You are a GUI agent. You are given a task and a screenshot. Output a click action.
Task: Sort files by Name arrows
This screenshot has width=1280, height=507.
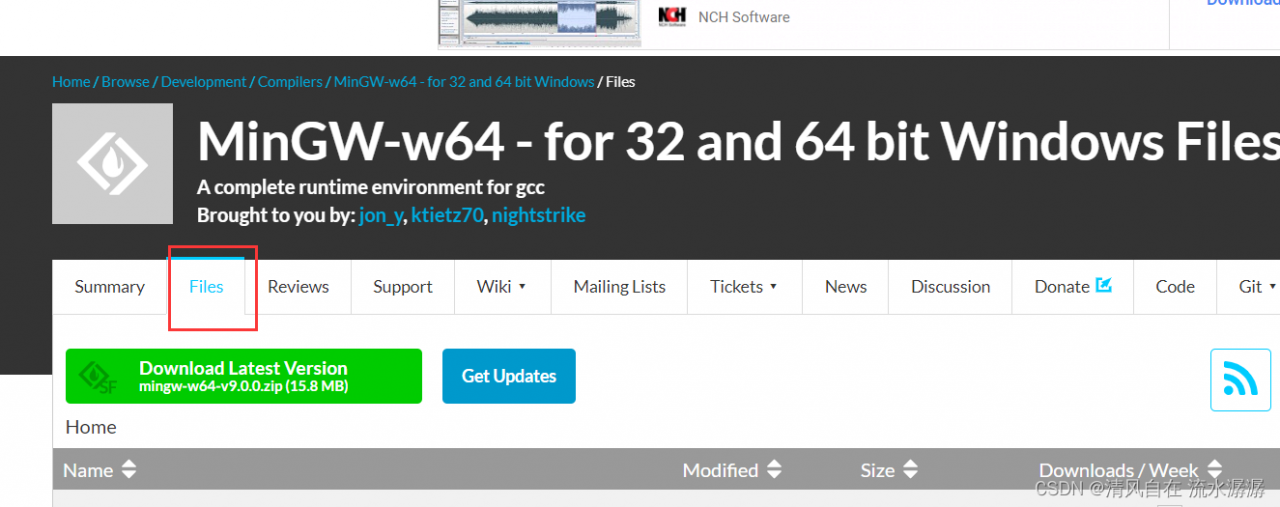pos(129,469)
